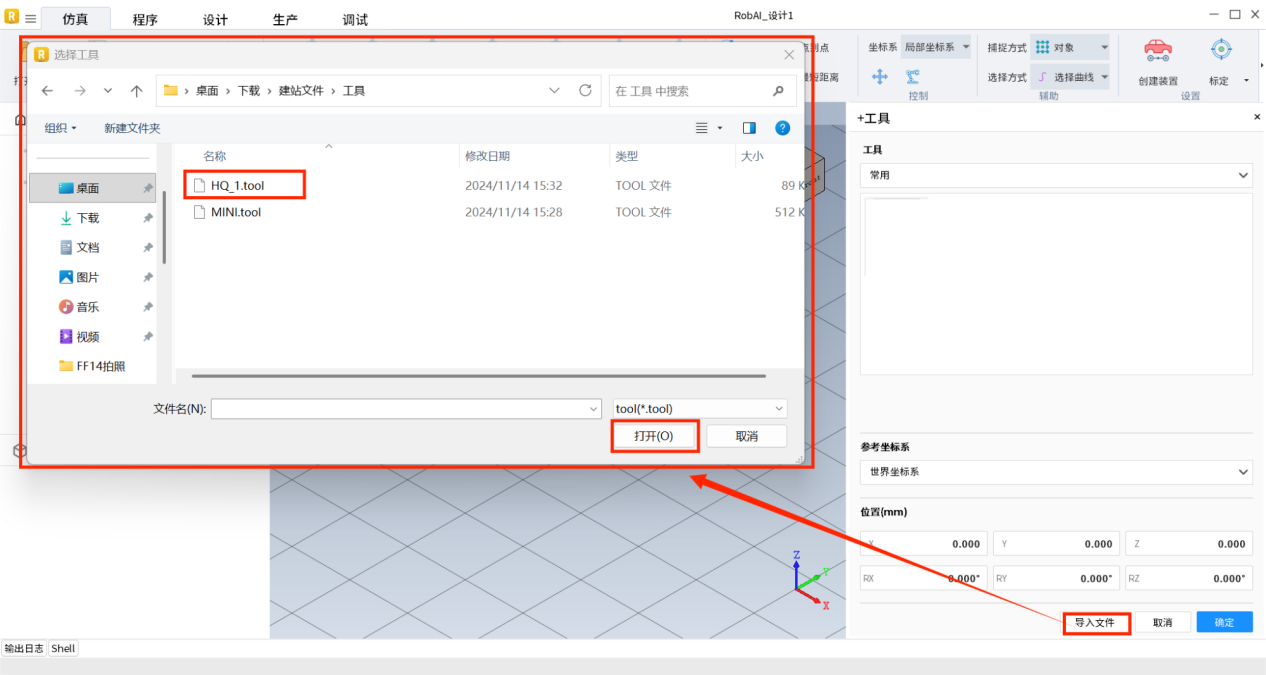Toggle the preview pane icon
The image size is (1266, 675).
point(749,128)
